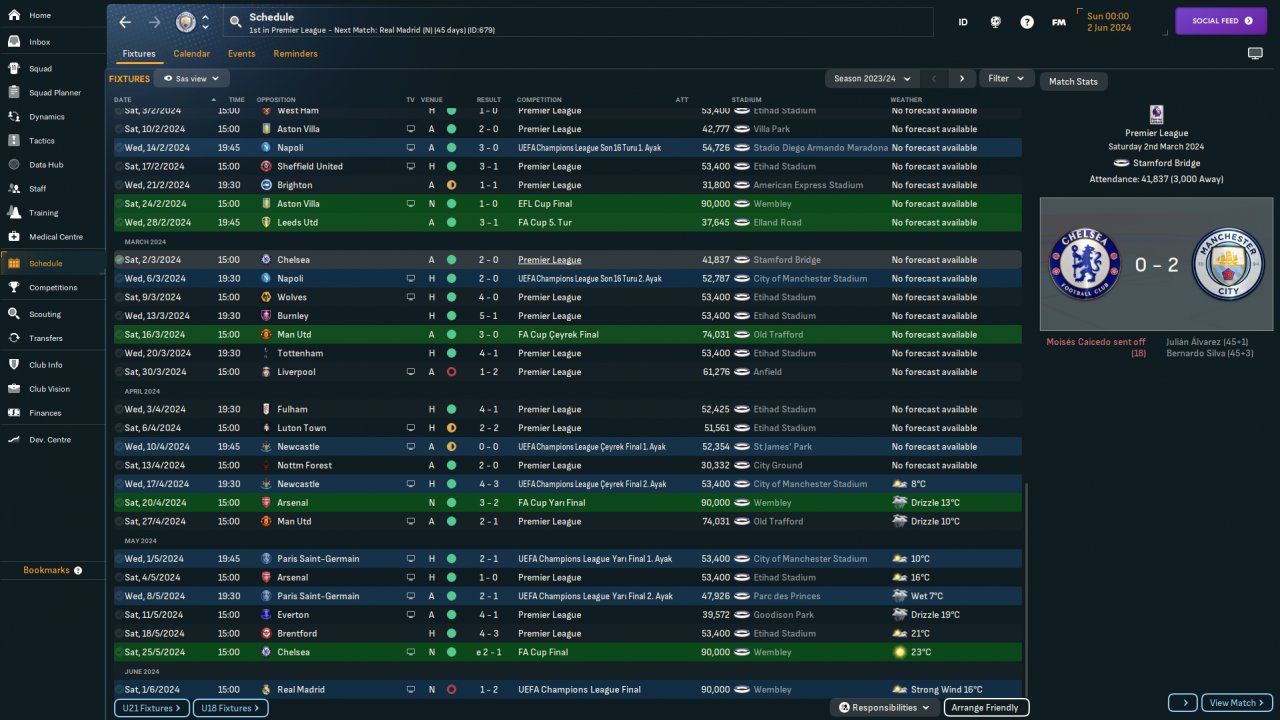The width and height of the screenshot is (1280, 720).
Task: Click the ID icon in header
Action: tap(963, 22)
